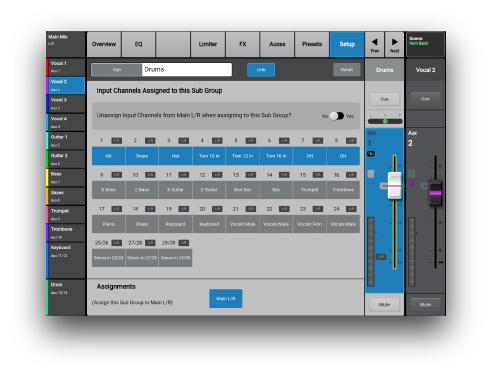This screenshot has width=491, height=376.
Task: Go to next channel with Next arrow
Action: click(394, 44)
